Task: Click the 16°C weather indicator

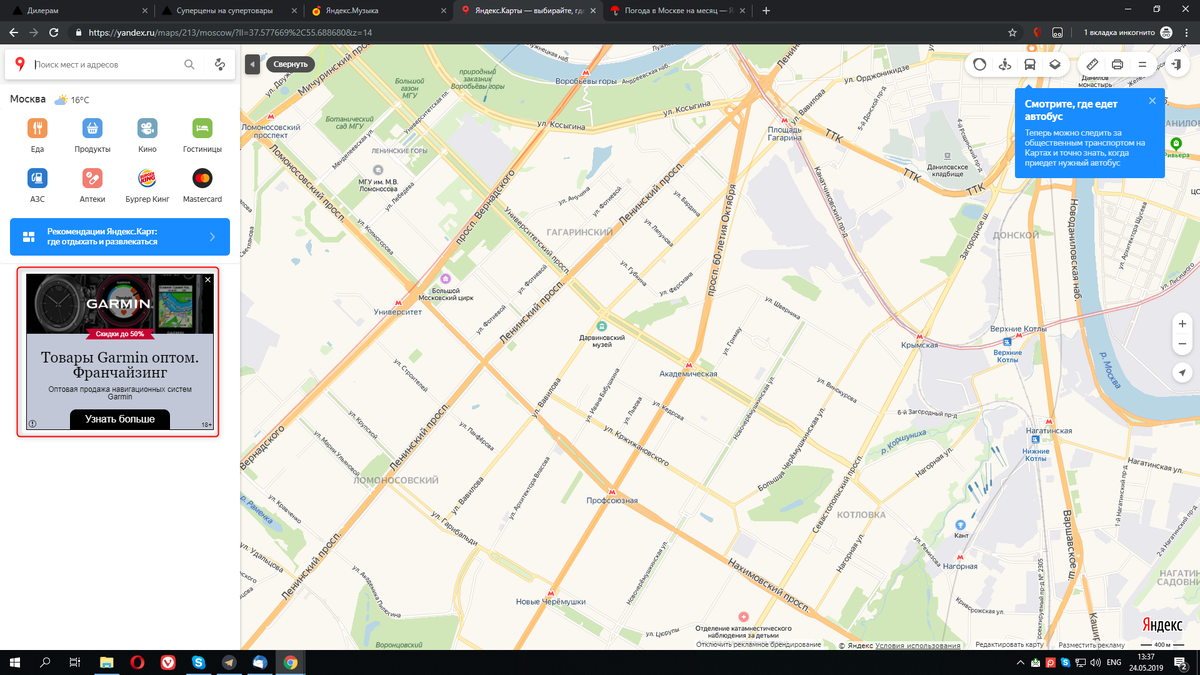Action: [72, 100]
